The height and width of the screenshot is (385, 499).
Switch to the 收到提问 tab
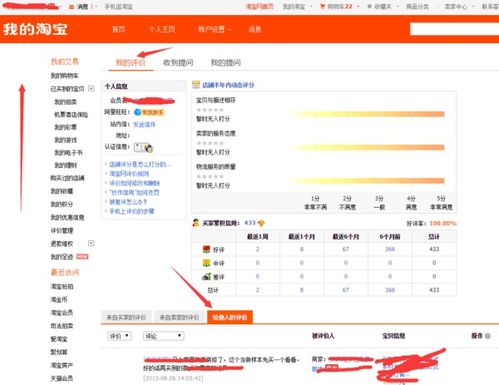(178, 62)
